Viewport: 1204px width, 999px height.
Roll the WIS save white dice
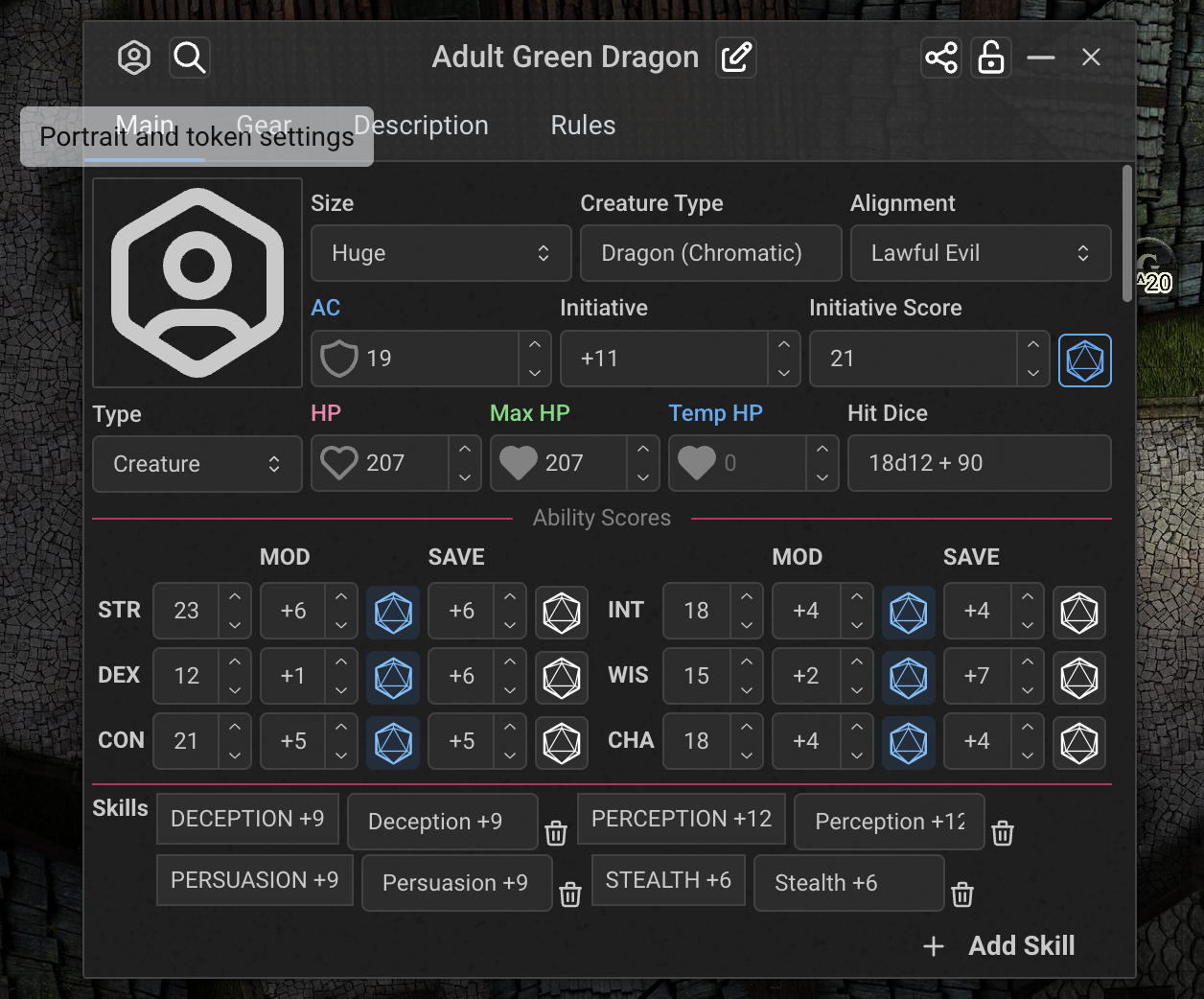click(x=1078, y=677)
